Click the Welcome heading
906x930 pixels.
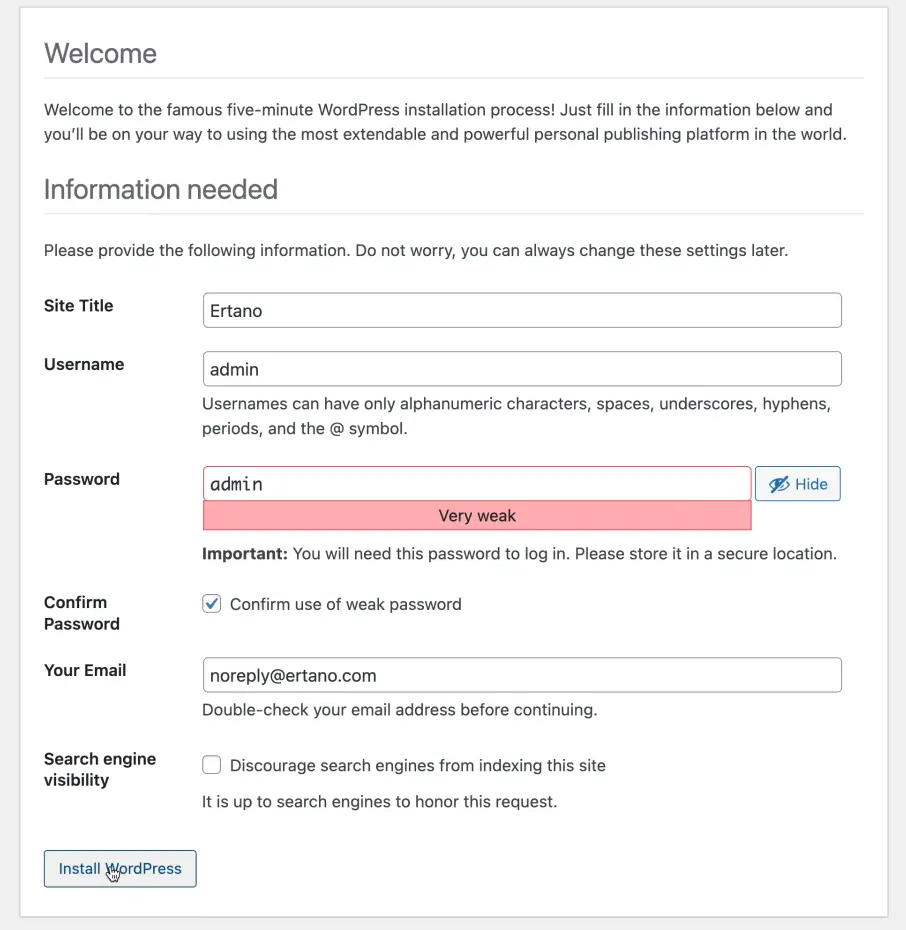point(101,53)
